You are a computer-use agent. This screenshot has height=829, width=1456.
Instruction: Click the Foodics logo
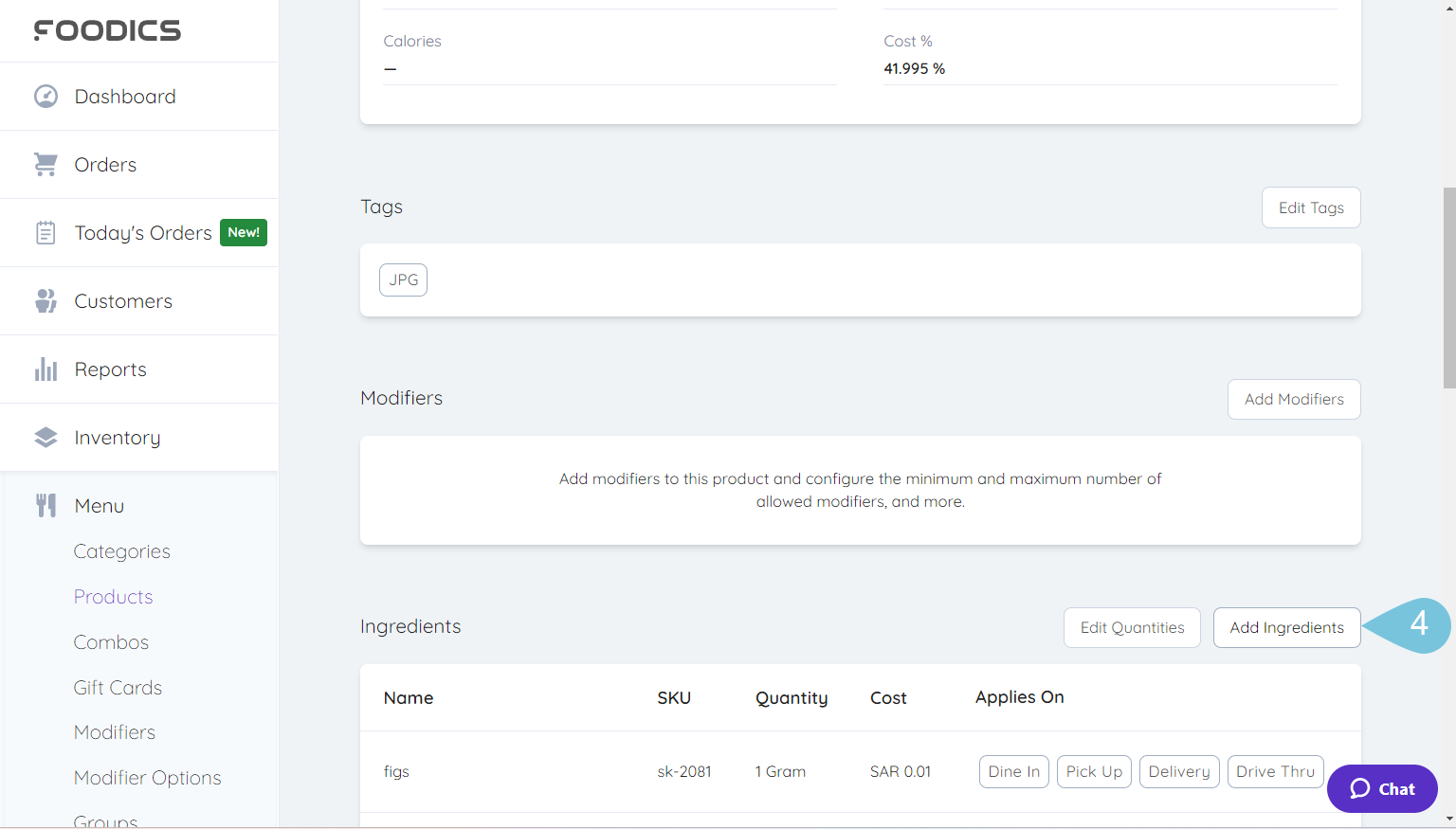point(107,30)
